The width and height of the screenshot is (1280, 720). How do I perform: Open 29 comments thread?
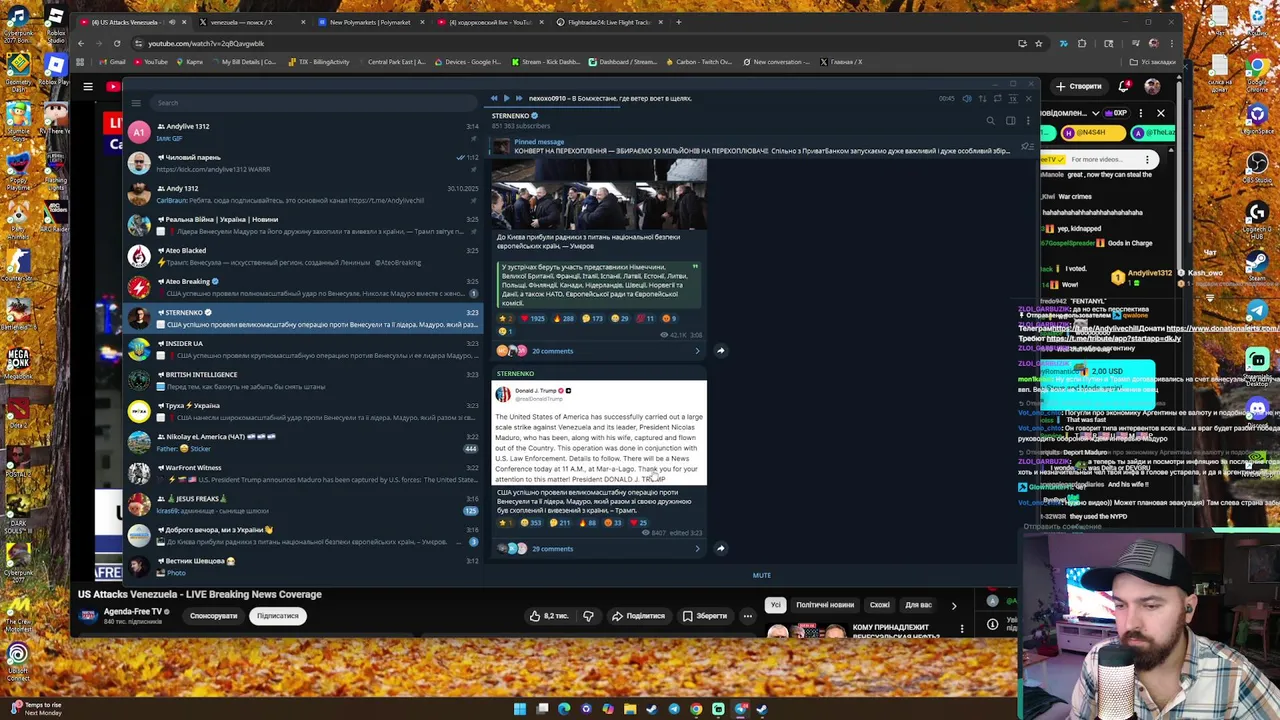[599, 548]
